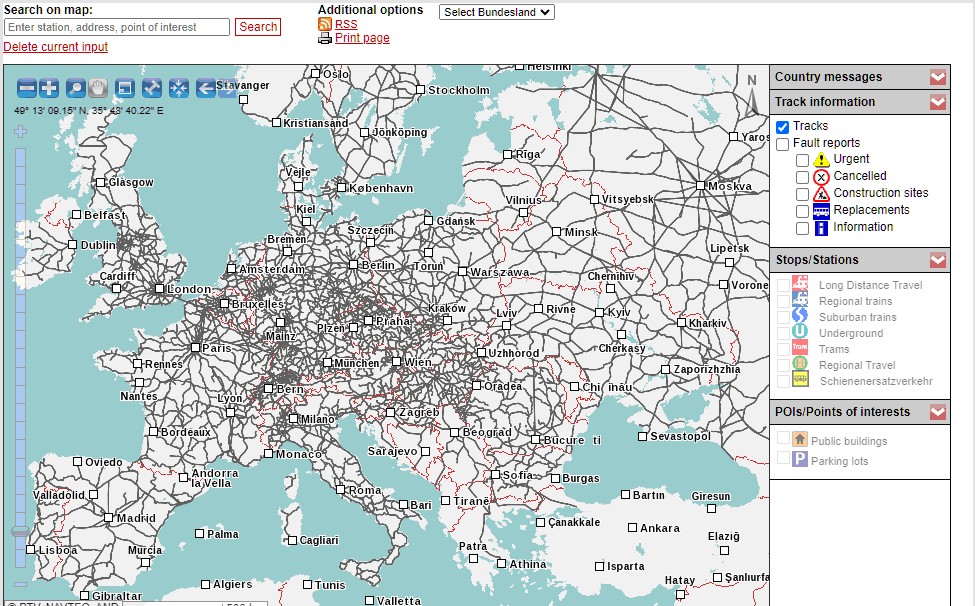Open the Select Bundesland dropdown

(x=497, y=12)
